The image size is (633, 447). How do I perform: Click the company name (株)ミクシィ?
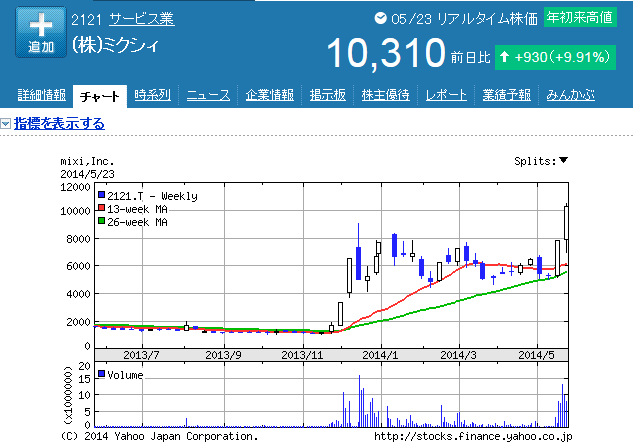click(x=115, y=45)
